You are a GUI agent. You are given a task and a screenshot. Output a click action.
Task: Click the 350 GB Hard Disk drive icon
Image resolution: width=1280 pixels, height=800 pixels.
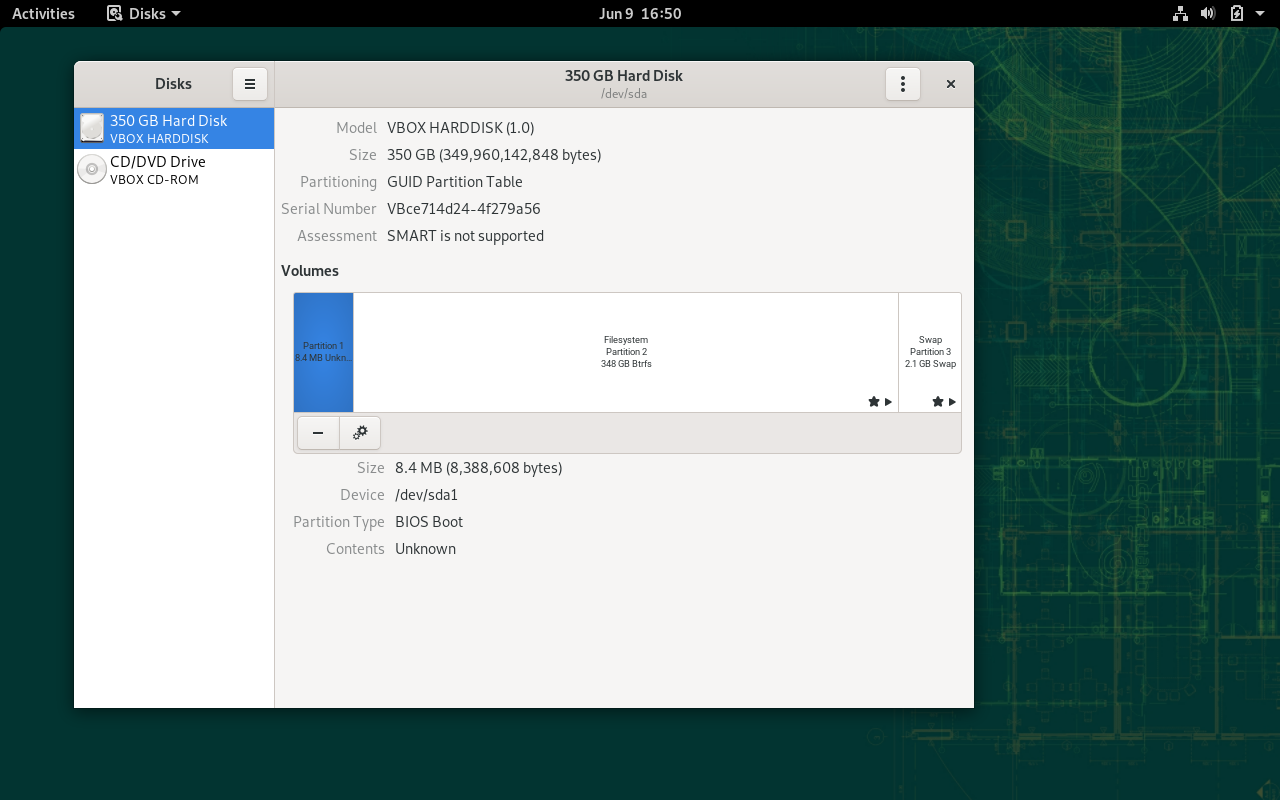[92, 128]
